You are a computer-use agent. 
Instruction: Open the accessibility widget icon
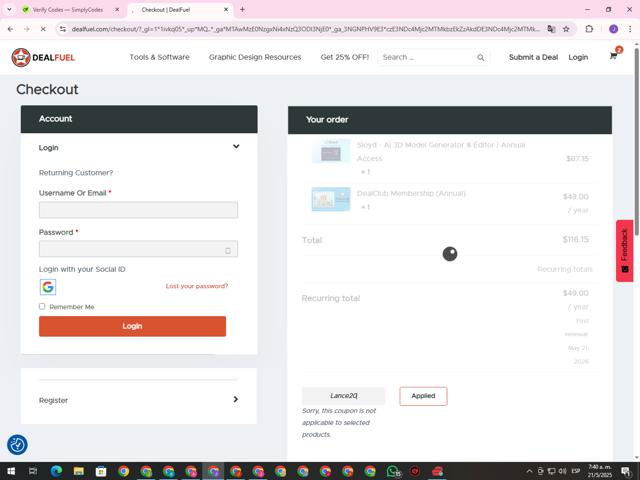17,444
